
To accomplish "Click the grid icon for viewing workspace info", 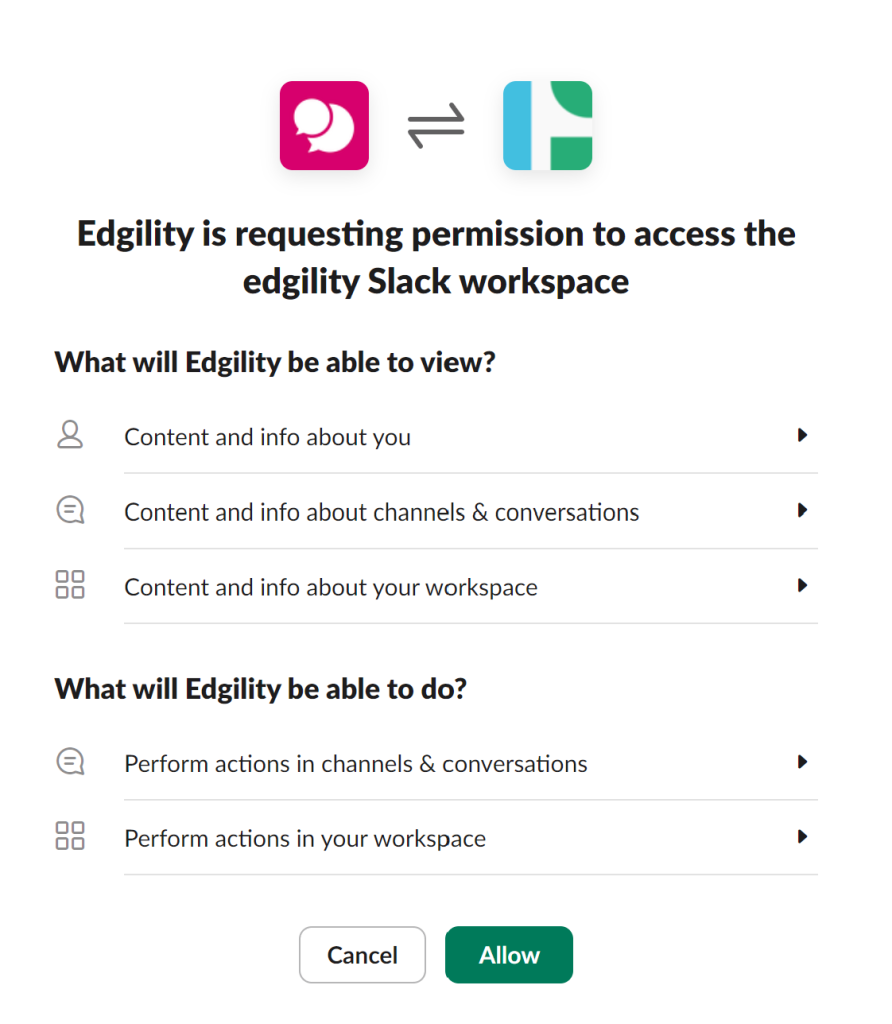I will click(70, 585).
